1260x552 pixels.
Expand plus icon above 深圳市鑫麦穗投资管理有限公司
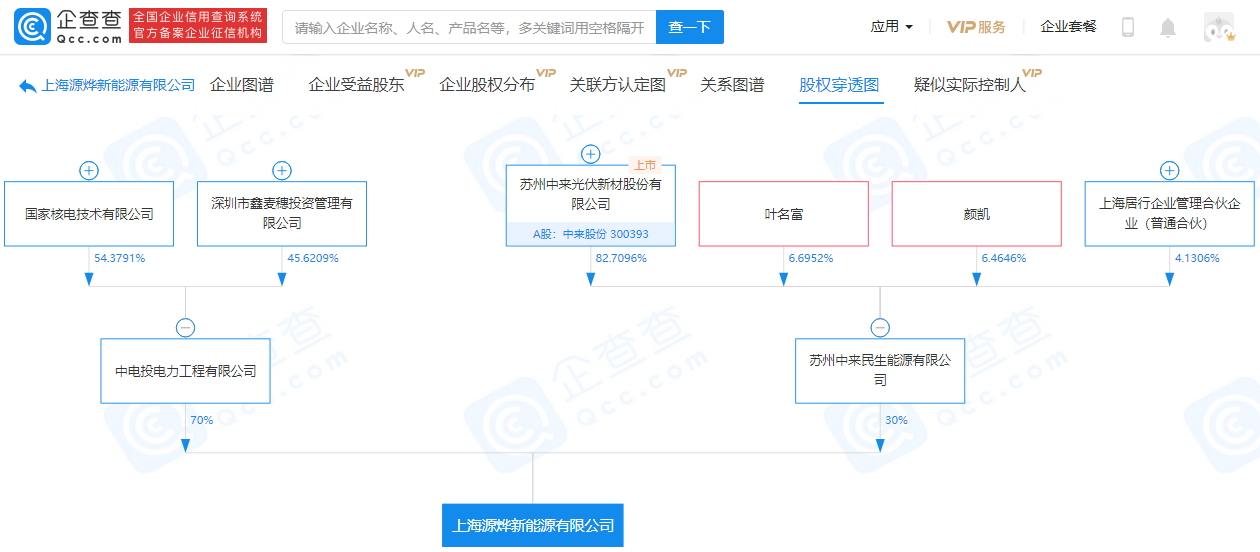pos(282,171)
